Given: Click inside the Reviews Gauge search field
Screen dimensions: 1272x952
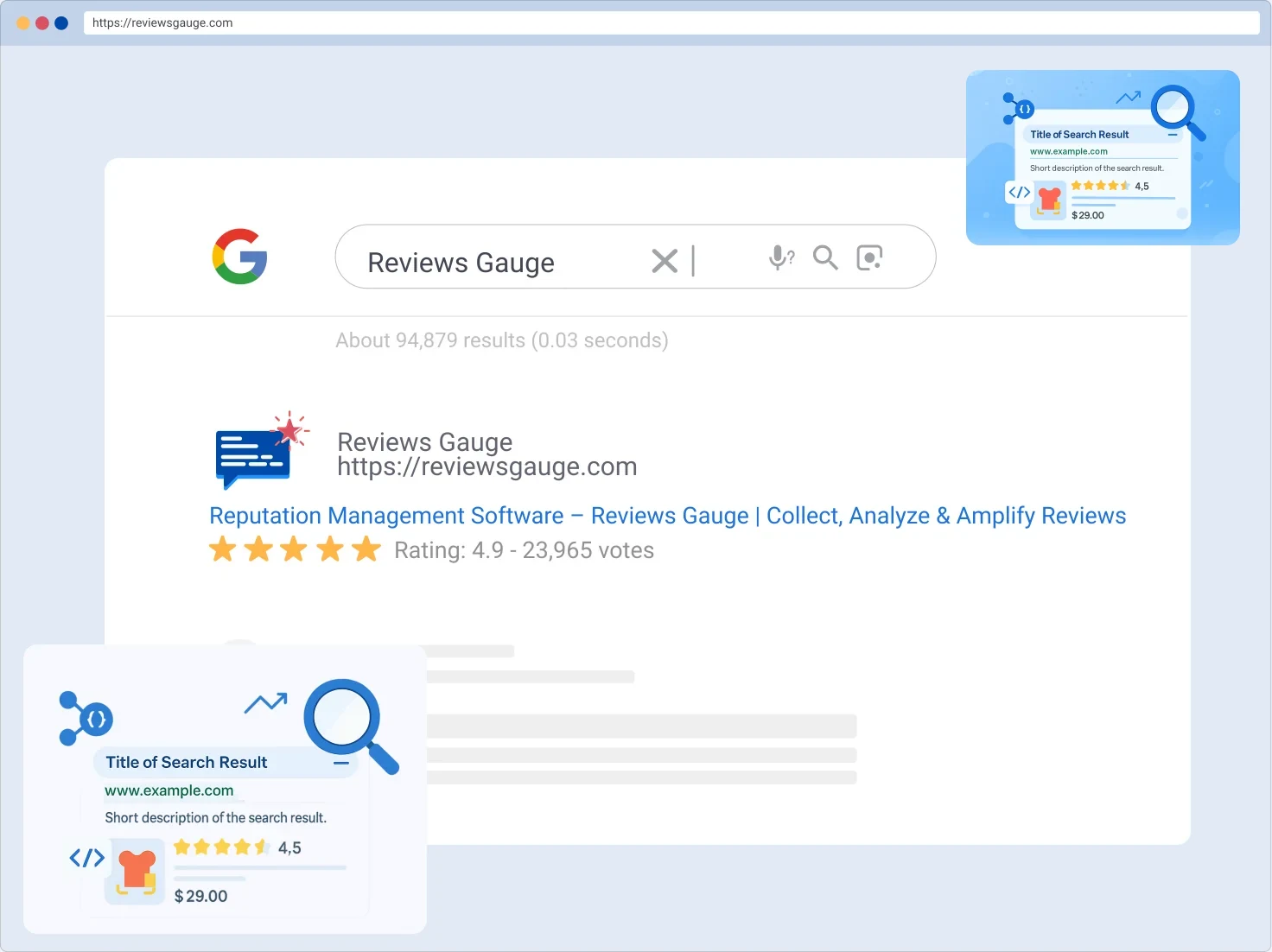Looking at the screenshot, I should 635,257.
